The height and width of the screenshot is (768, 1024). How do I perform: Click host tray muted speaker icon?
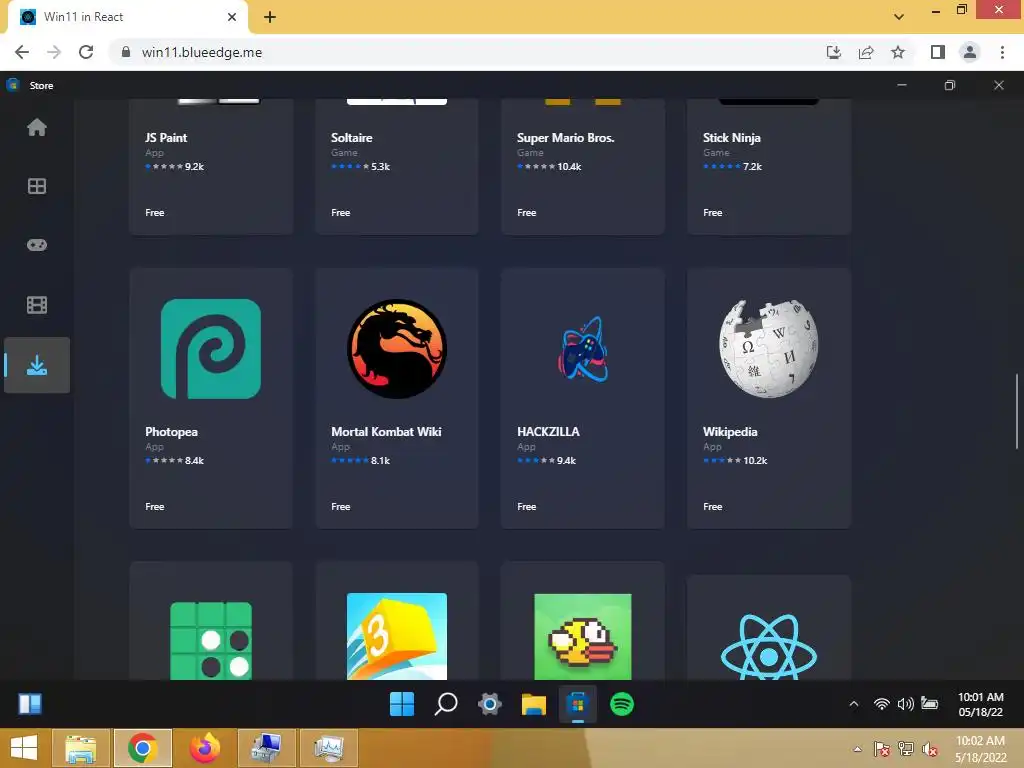[930, 749]
